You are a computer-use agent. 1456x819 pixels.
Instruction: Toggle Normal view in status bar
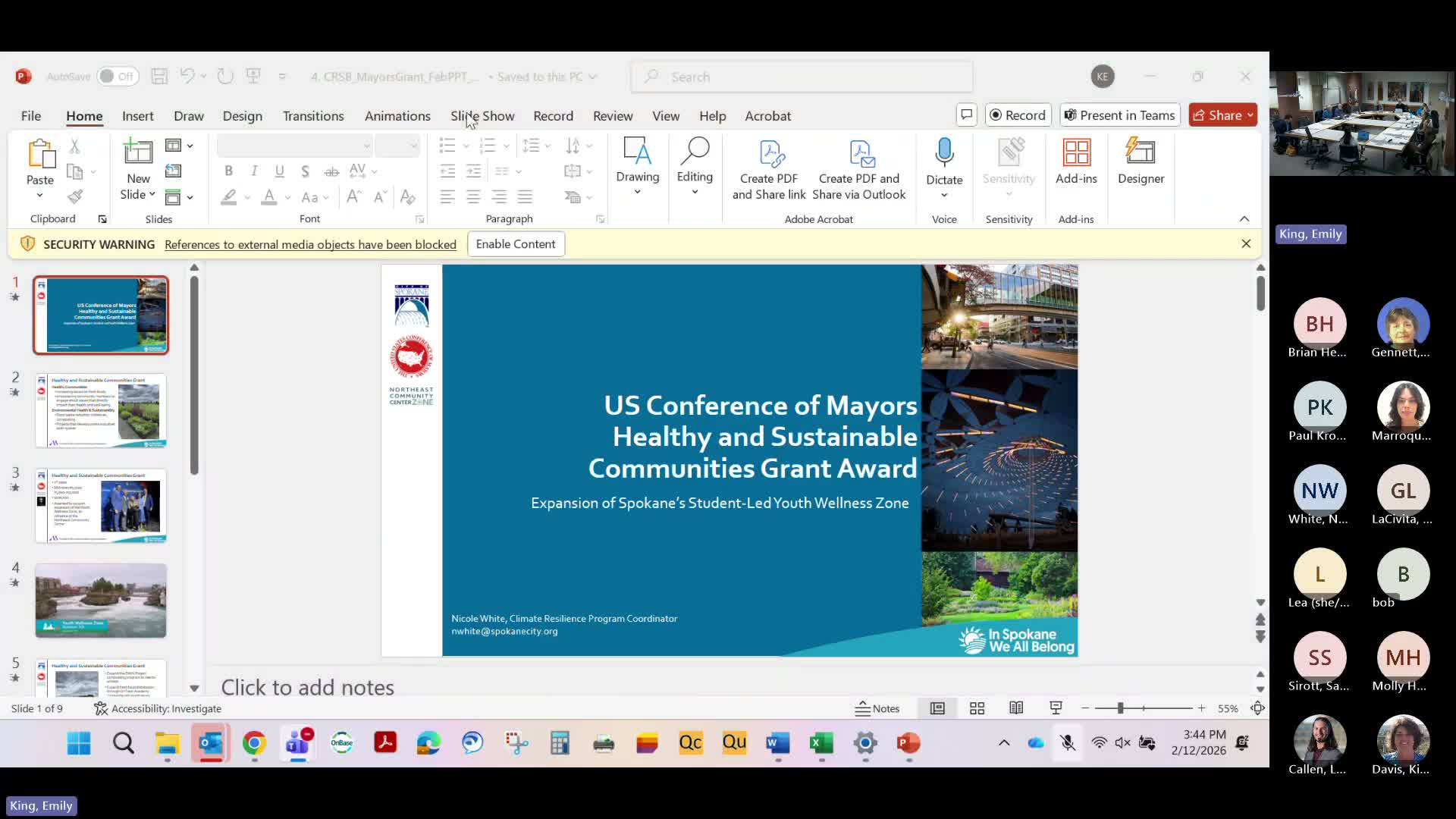pyautogui.click(x=937, y=708)
